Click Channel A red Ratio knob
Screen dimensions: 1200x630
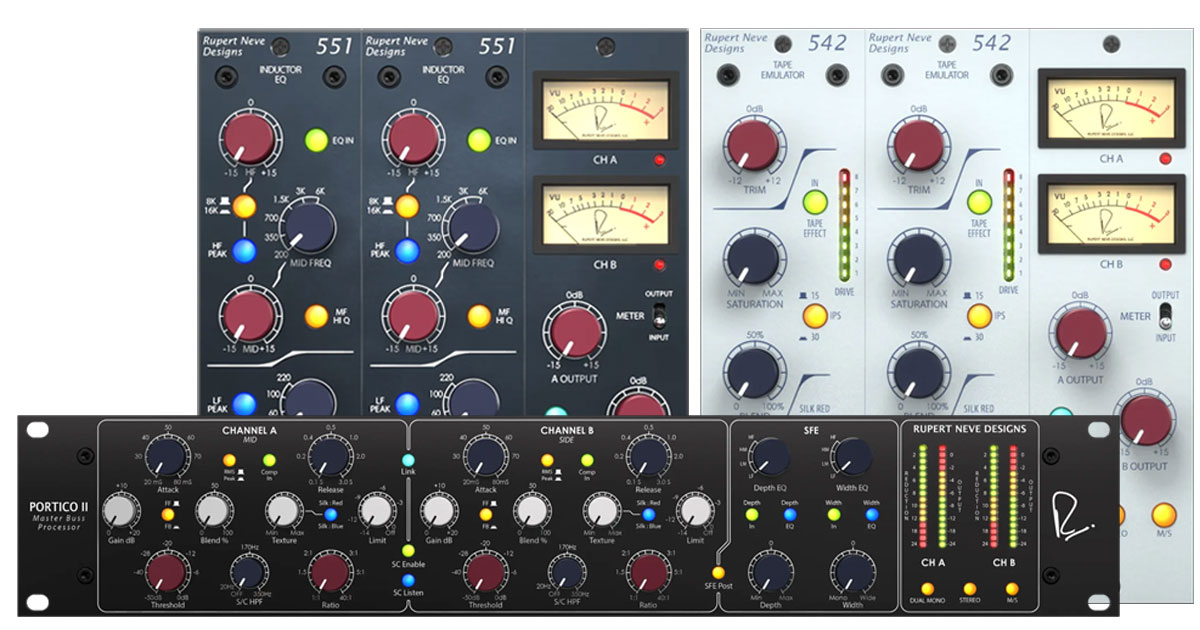pyautogui.click(x=328, y=573)
